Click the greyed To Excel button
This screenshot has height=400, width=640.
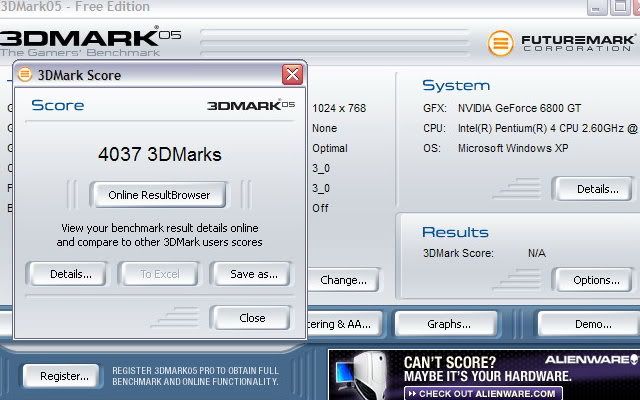159,274
